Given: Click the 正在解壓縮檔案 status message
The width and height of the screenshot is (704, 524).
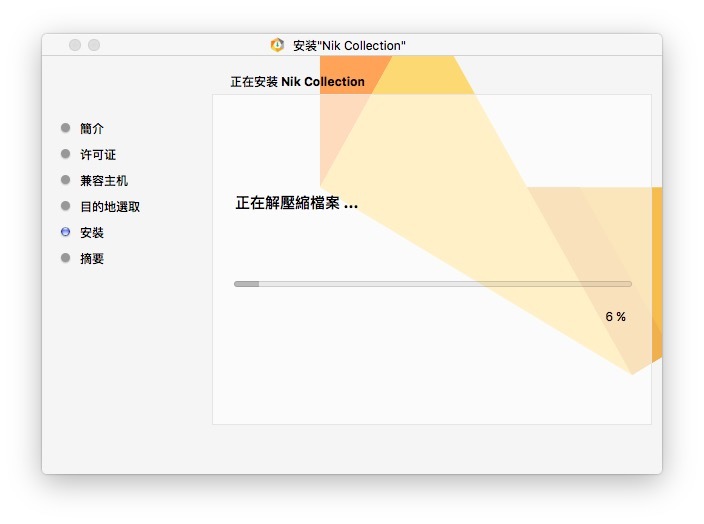Looking at the screenshot, I should (296, 204).
